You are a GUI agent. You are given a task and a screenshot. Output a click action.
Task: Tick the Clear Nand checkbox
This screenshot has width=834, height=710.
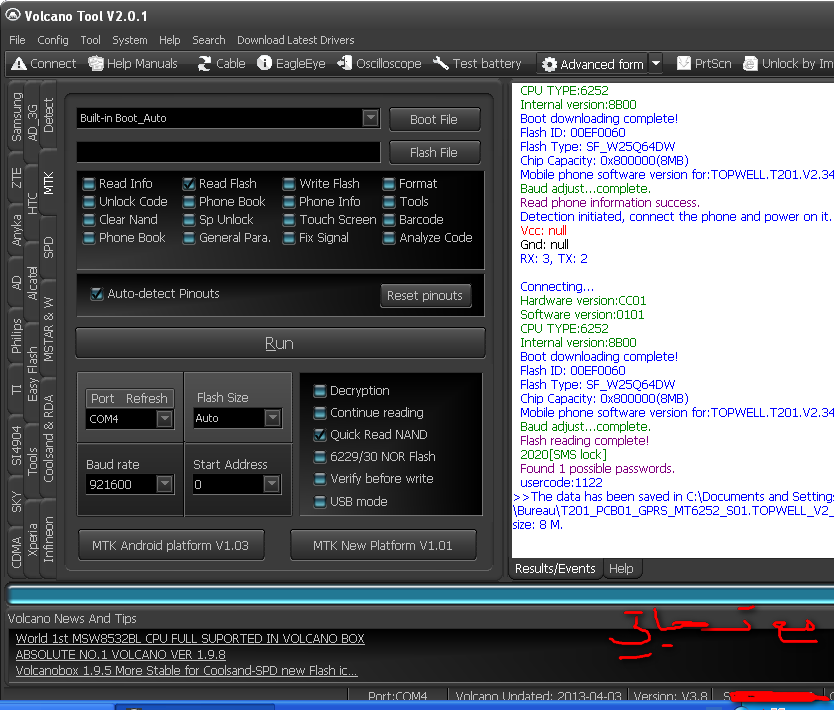pos(89,220)
